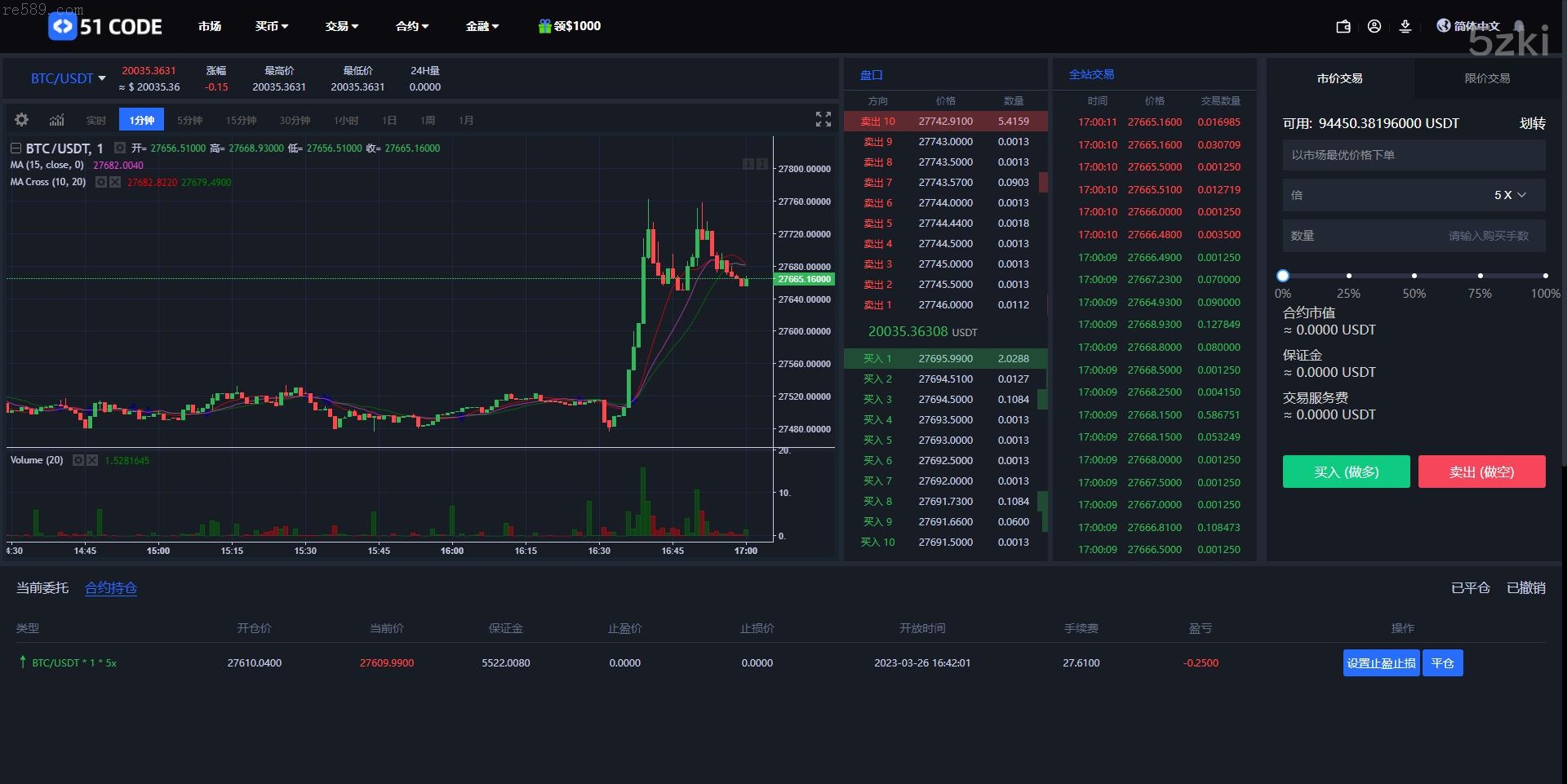The height and width of the screenshot is (784, 1567).
Task: Click 平仓 to close the position
Action: click(1442, 663)
